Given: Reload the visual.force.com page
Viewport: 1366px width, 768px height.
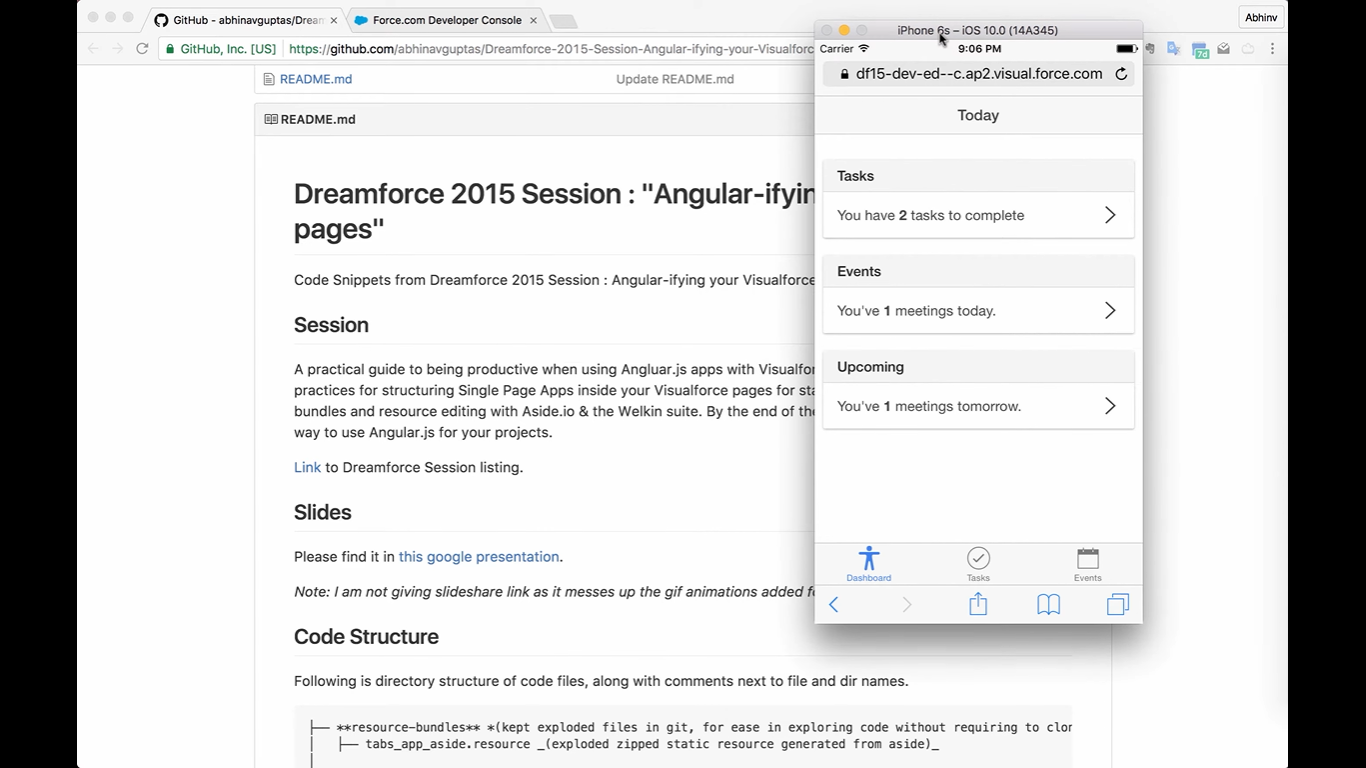Looking at the screenshot, I should coord(1121,73).
